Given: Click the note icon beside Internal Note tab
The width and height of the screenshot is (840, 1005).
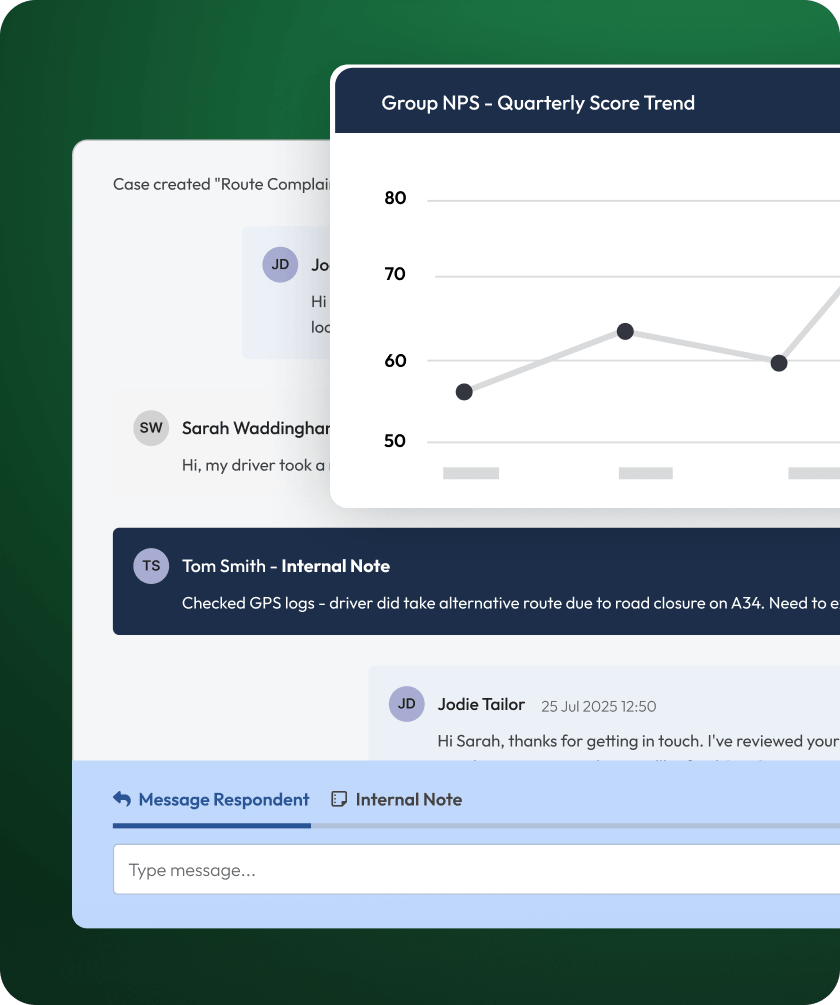Looking at the screenshot, I should click(x=339, y=799).
